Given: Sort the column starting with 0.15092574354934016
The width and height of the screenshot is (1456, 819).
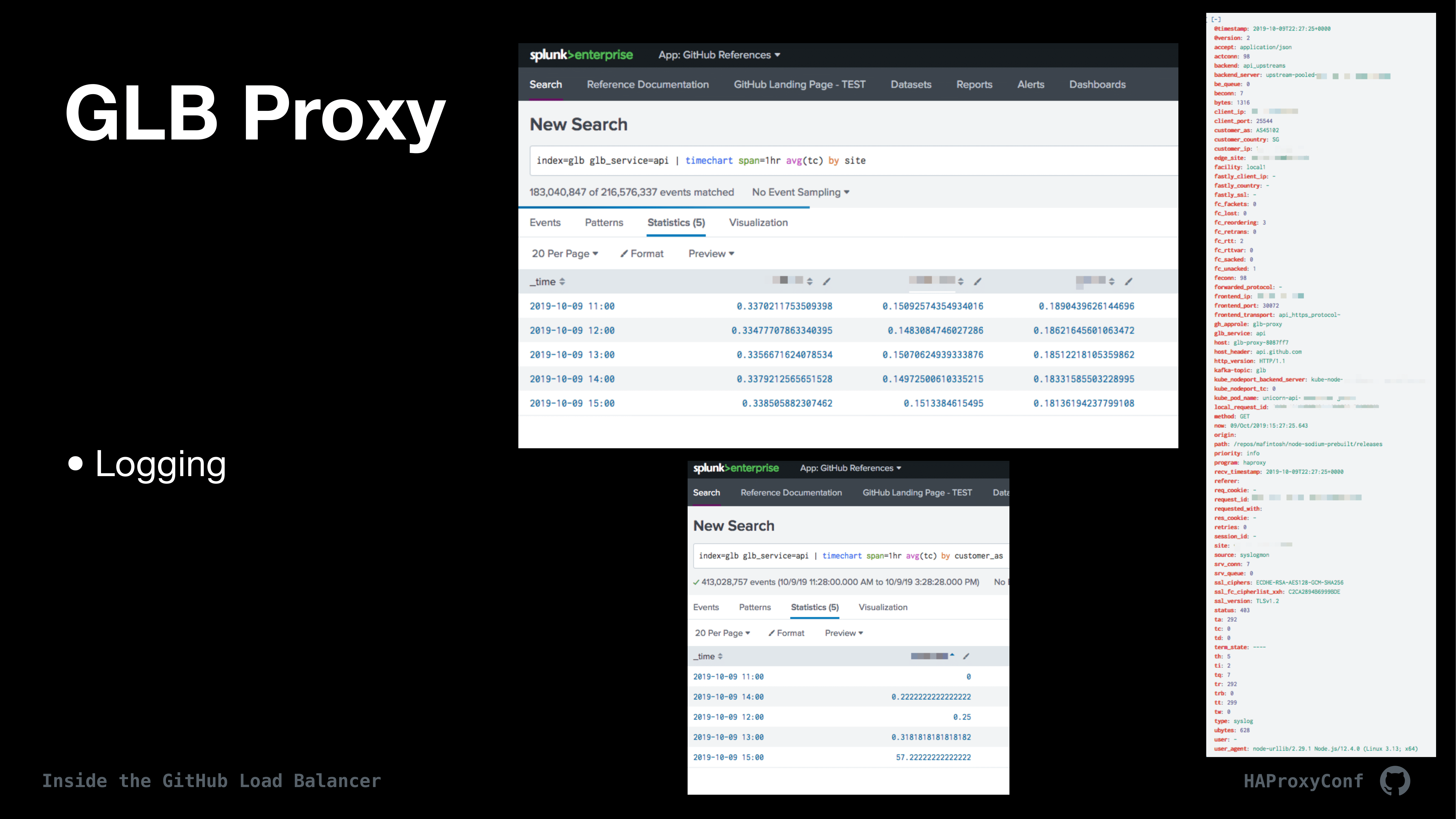Looking at the screenshot, I should [x=961, y=281].
